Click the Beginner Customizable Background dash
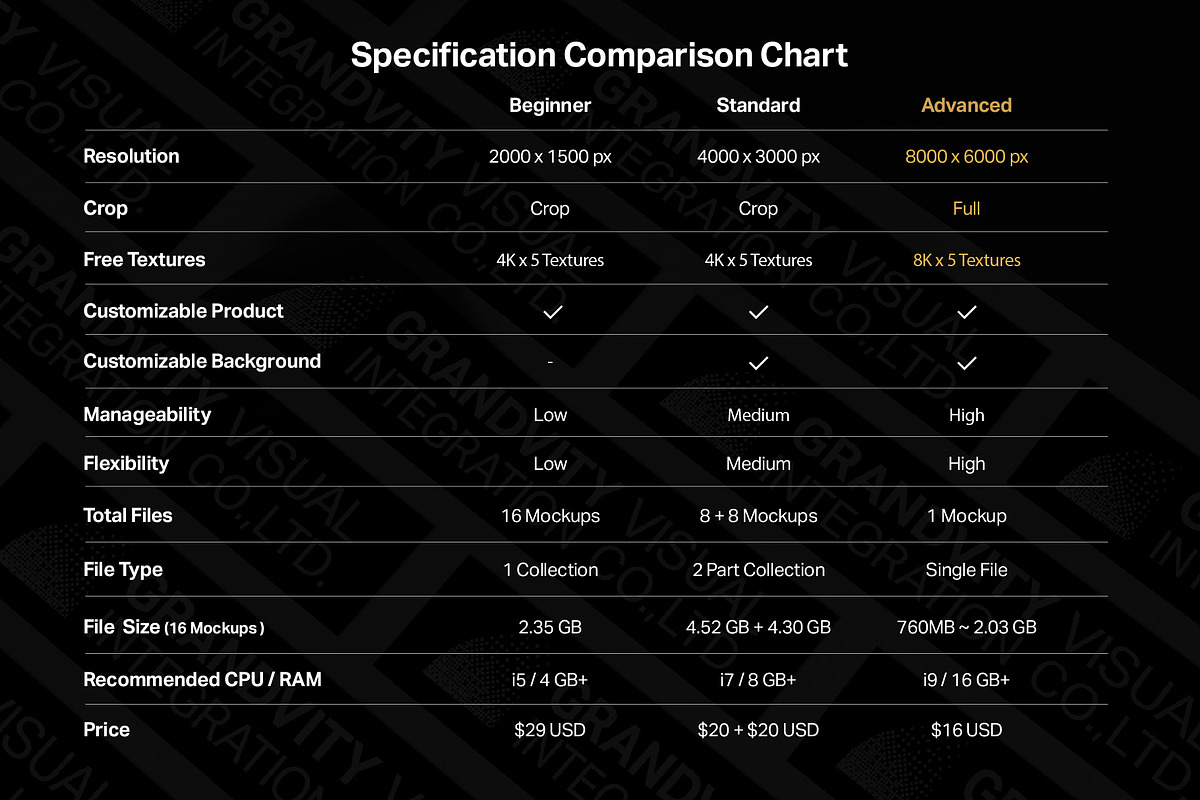The width and height of the screenshot is (1200, 800). coord(550,362)
